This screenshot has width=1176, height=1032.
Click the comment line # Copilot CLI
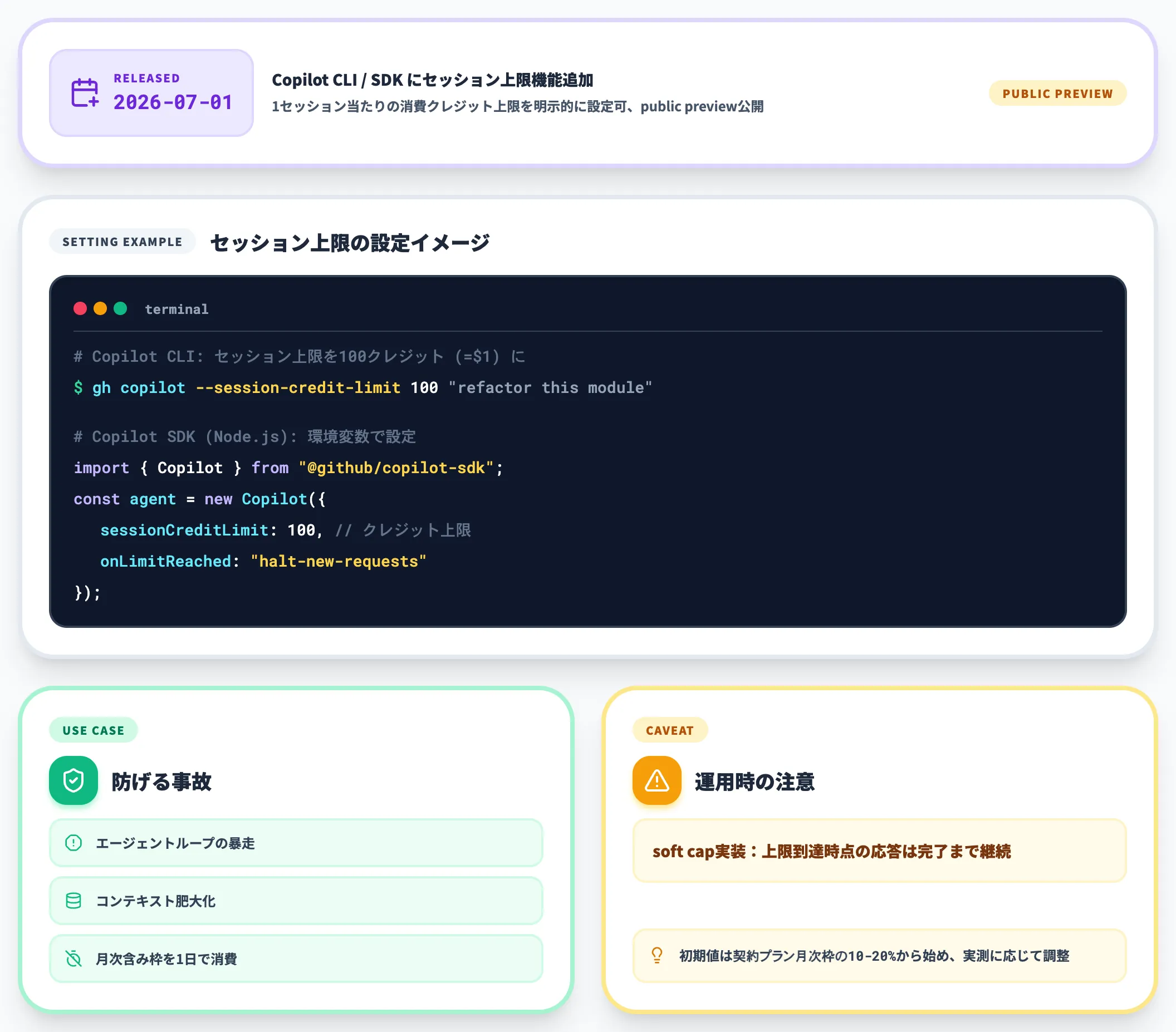(x=299, y=356)
